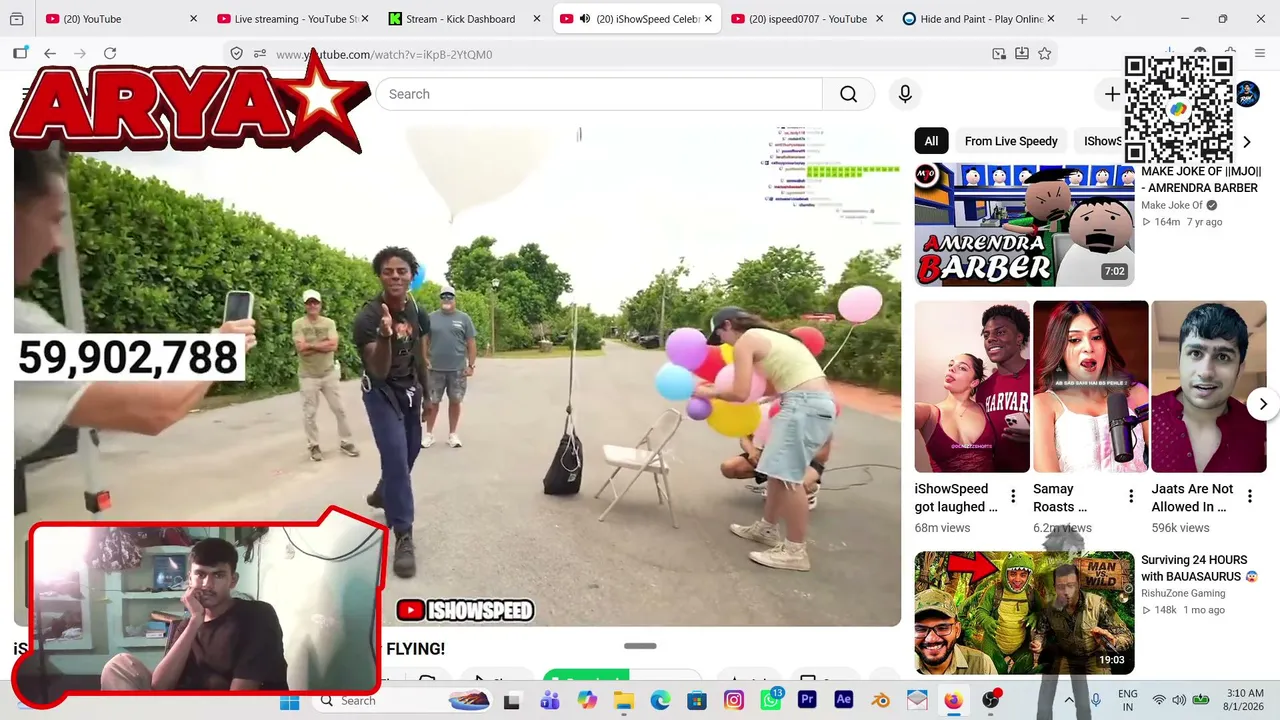Select the All filter chip
Image resolution: width=1280 pixels, height=720 pixels.
tap(931, 141)
